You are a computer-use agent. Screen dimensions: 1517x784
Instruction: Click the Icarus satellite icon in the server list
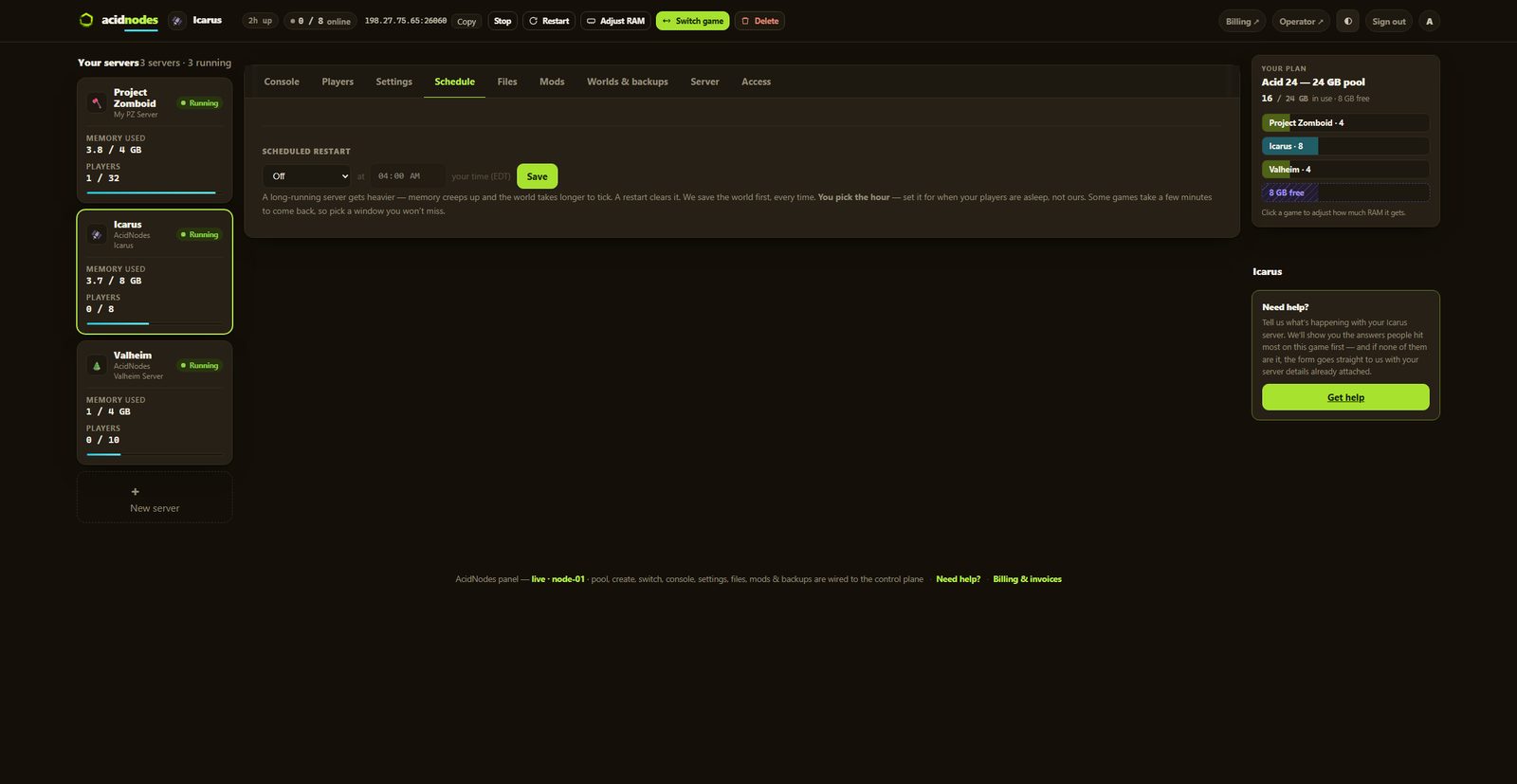pyautogui.click(x=97, y=235)
